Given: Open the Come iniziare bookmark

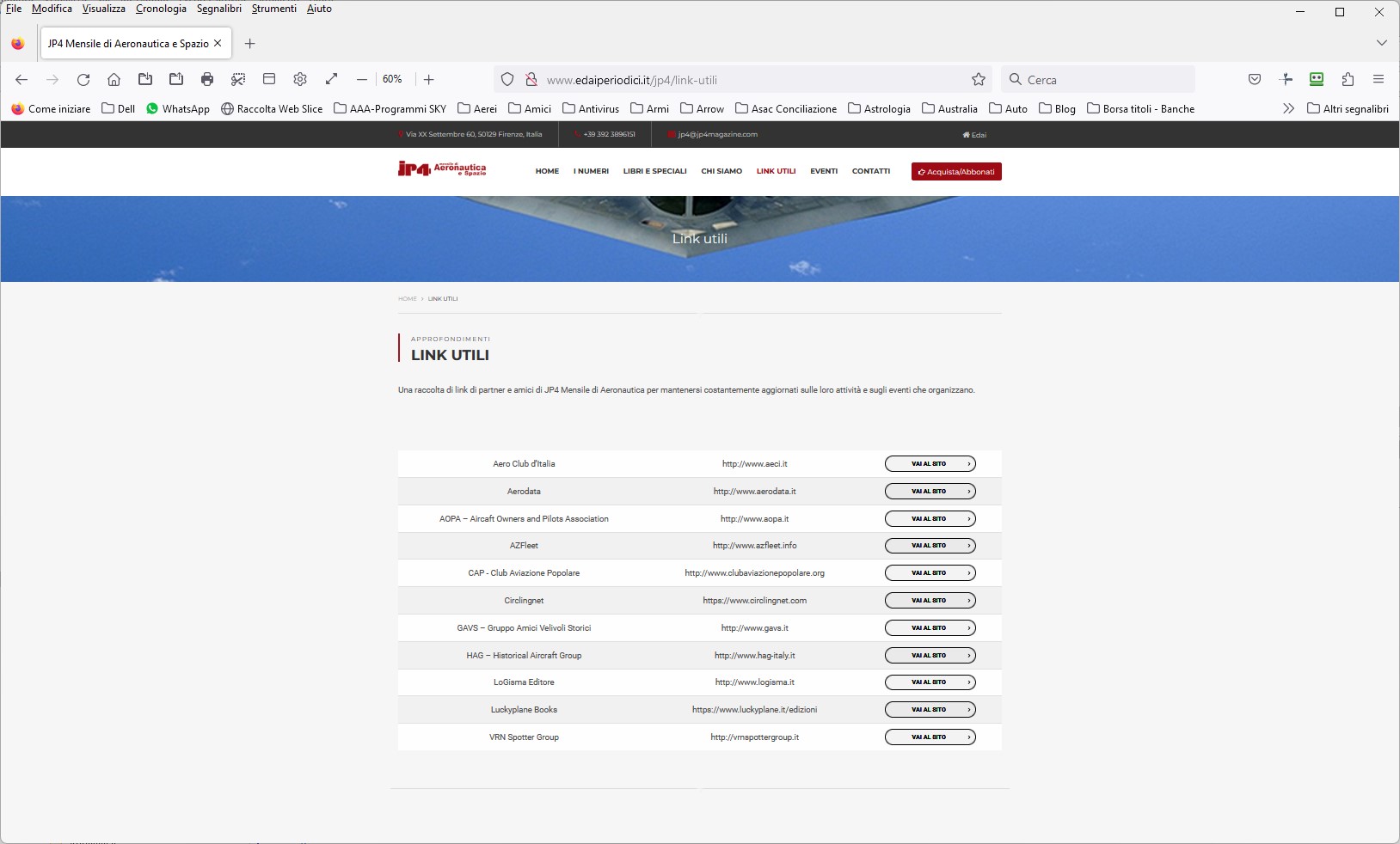Looking at the screenshot, I should [x=51, y=108].
